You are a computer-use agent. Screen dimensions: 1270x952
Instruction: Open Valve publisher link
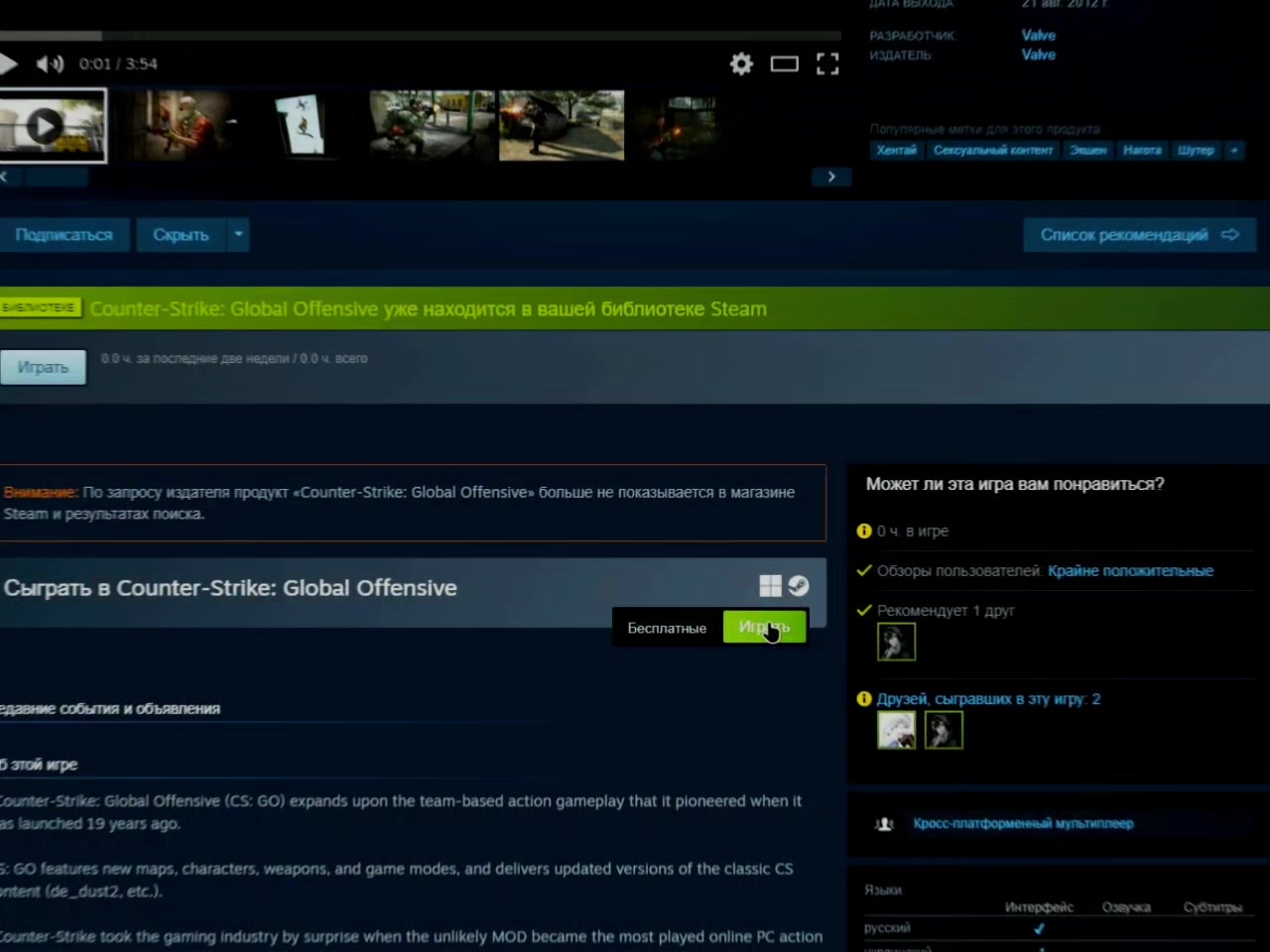click(x=1038, y=55)
